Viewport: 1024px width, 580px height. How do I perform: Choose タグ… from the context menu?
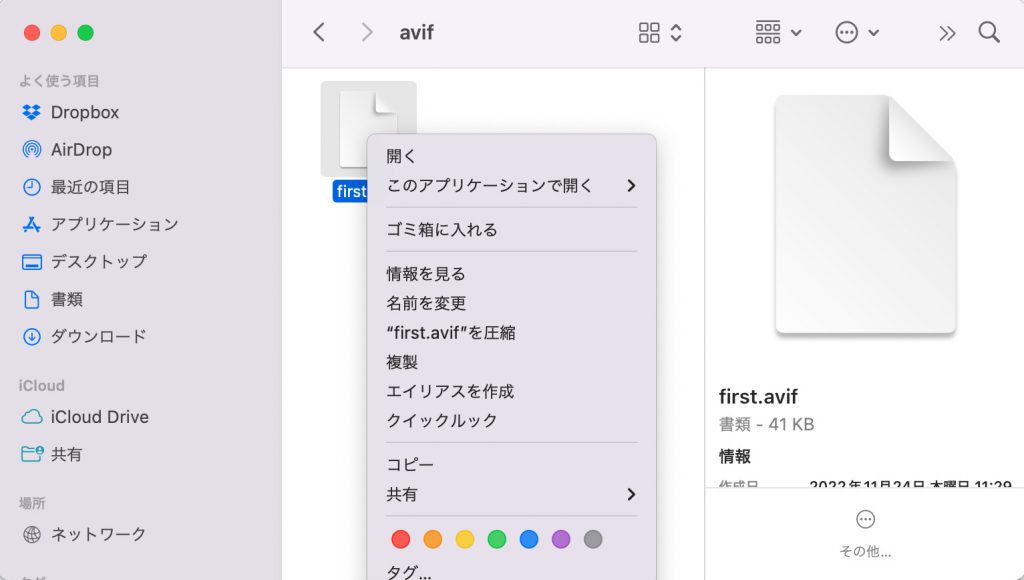(x=511, y=572)
